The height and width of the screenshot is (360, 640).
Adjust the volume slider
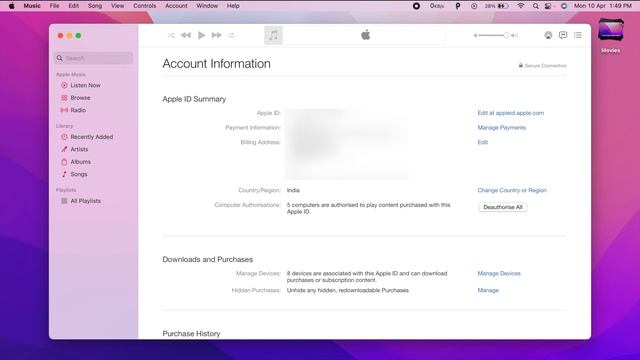(x=494, y=36)
